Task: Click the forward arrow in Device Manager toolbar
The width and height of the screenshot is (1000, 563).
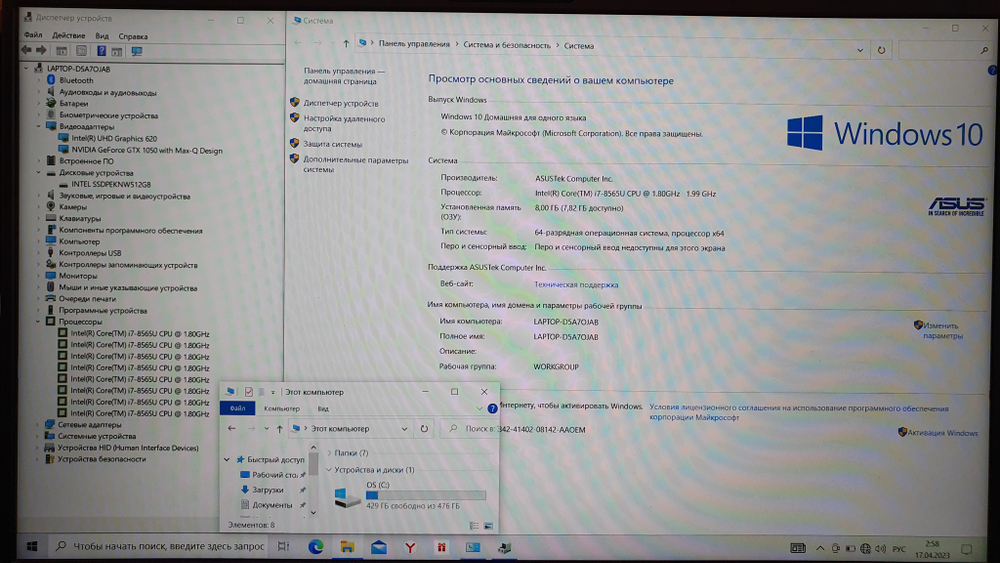Action: click(x=41, y=50)
